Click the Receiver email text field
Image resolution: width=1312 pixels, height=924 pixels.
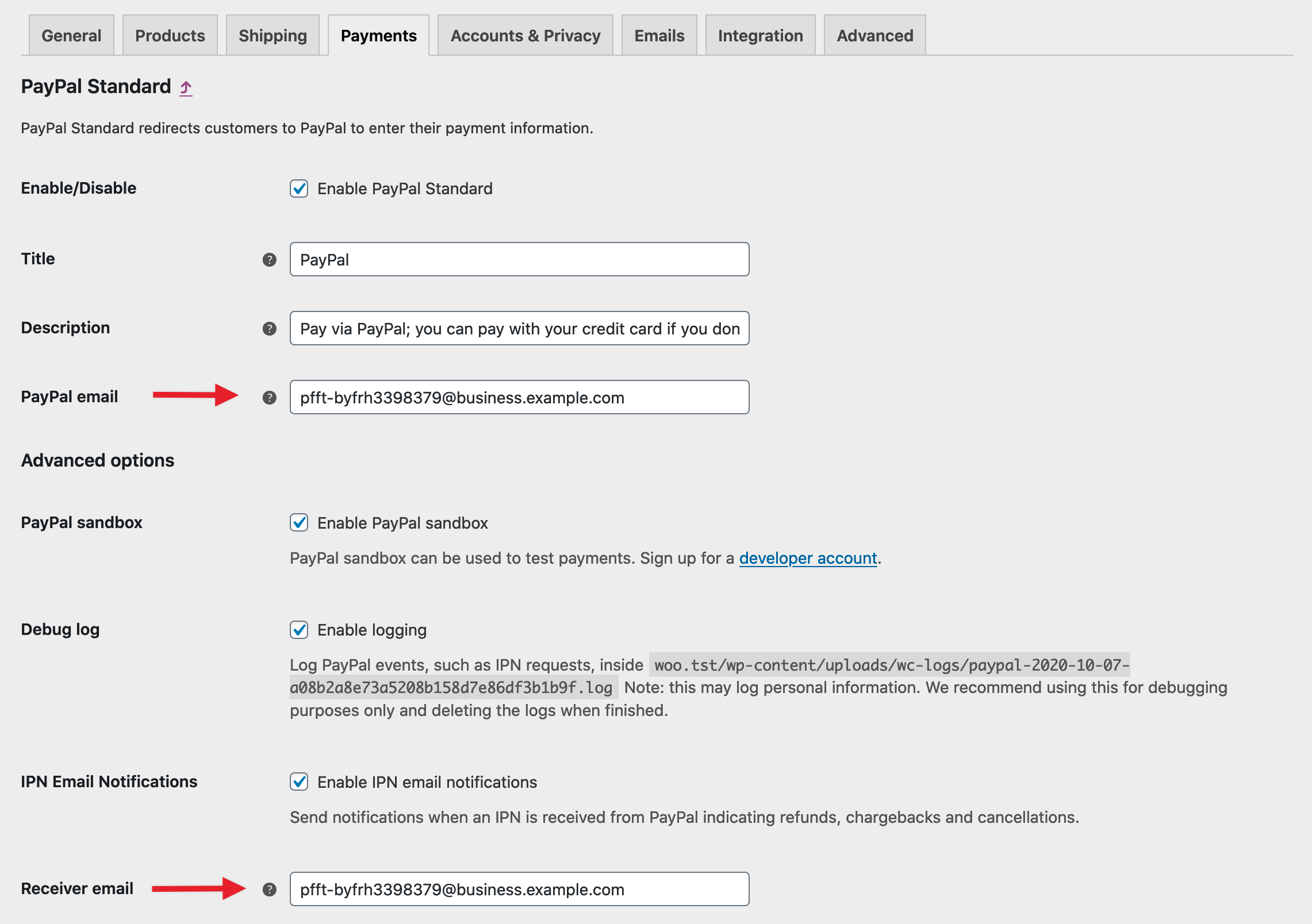click(x=517, y=888)
